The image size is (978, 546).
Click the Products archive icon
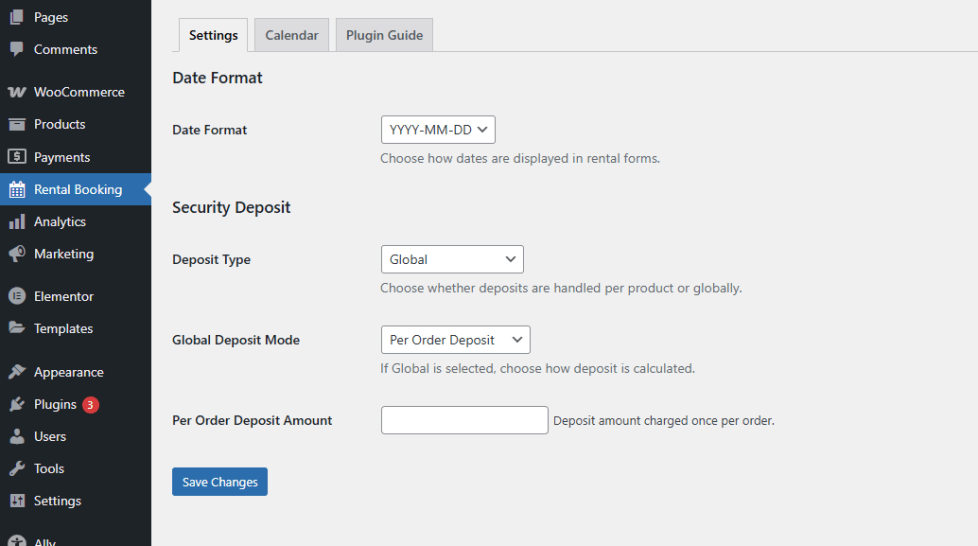17,124
